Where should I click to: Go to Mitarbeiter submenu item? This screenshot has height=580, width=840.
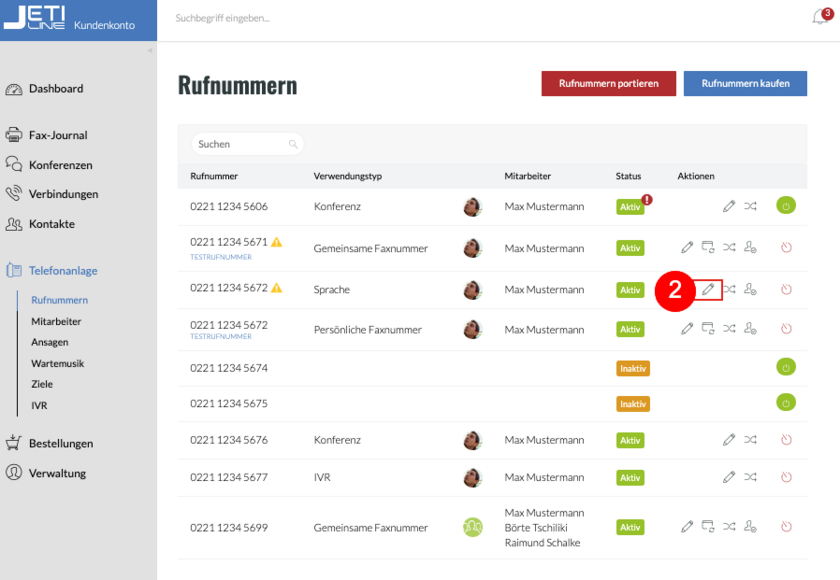point(56,321)
